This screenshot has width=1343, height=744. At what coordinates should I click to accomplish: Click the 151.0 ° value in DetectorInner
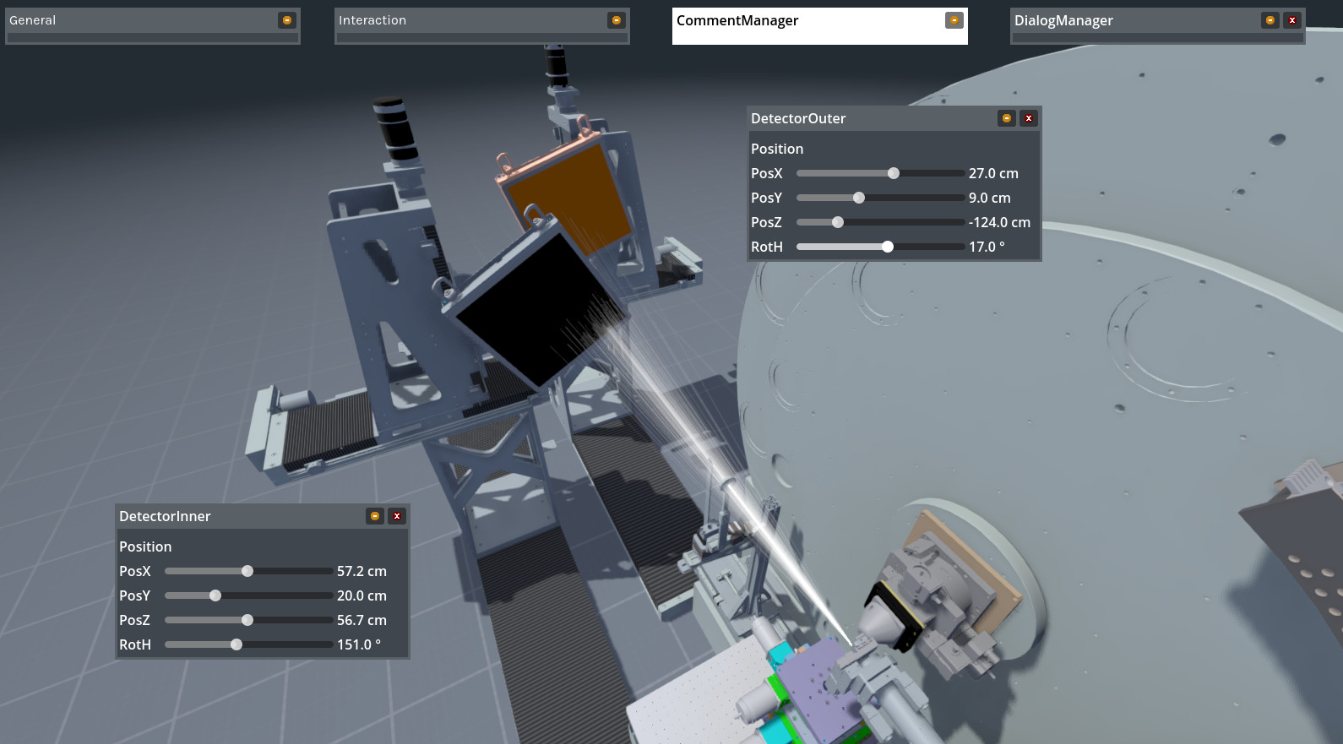point(359,645)
